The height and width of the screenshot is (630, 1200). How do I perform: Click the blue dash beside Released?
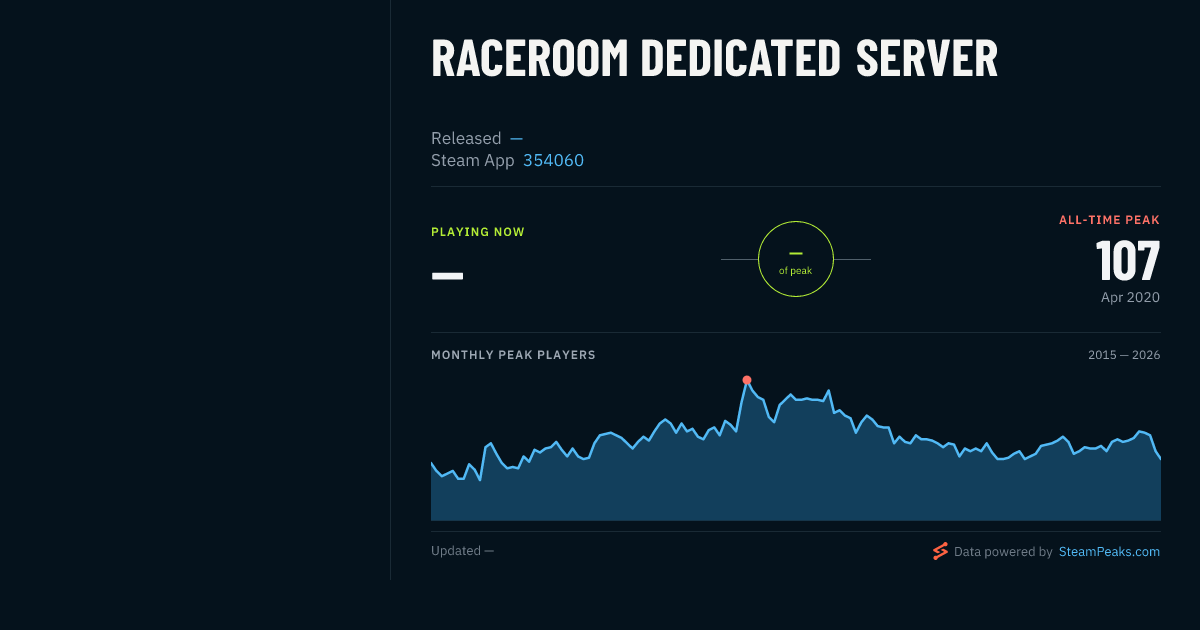click(516, 138)
